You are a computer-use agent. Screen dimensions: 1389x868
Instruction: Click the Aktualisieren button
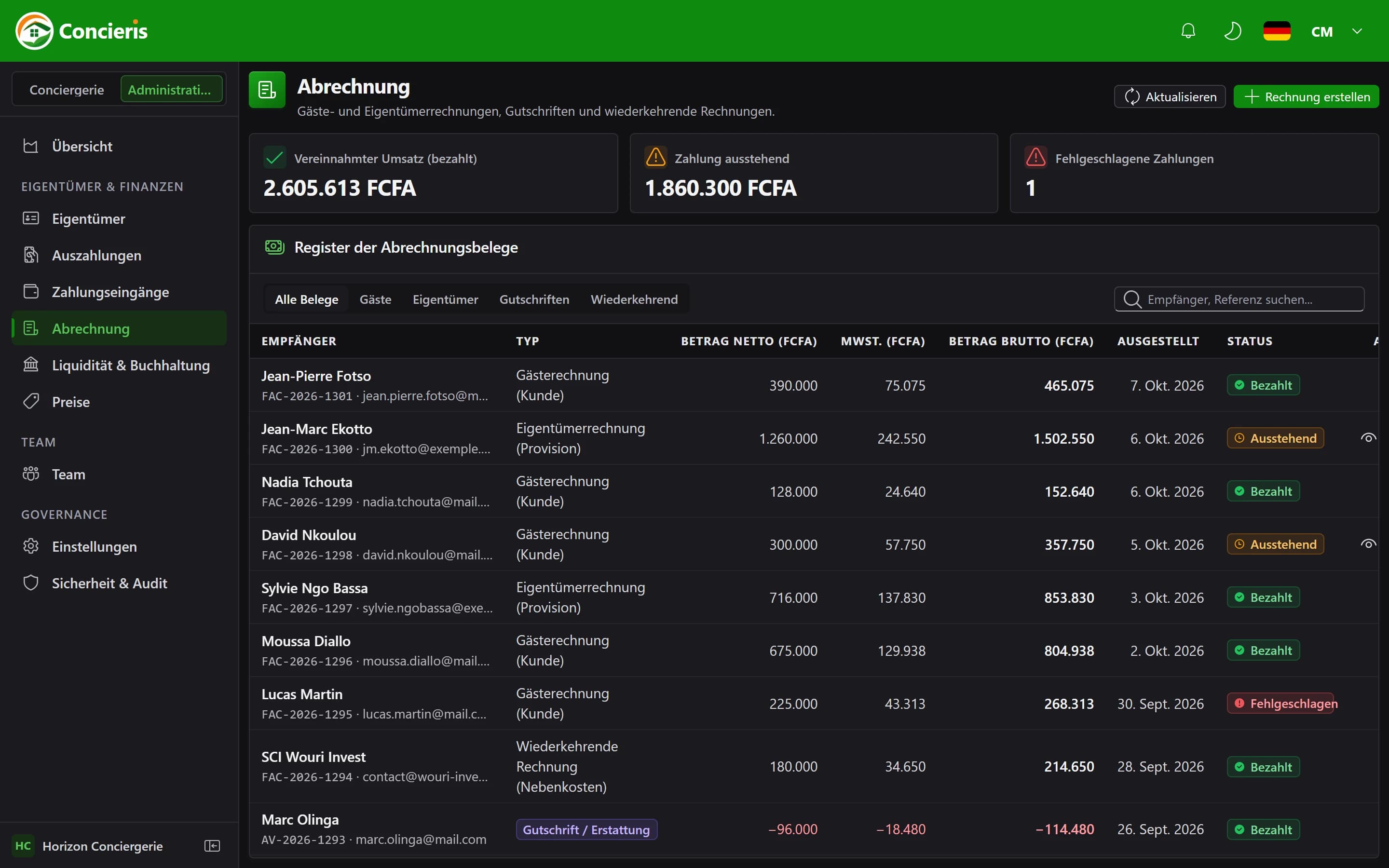[x=1169, y=96]
